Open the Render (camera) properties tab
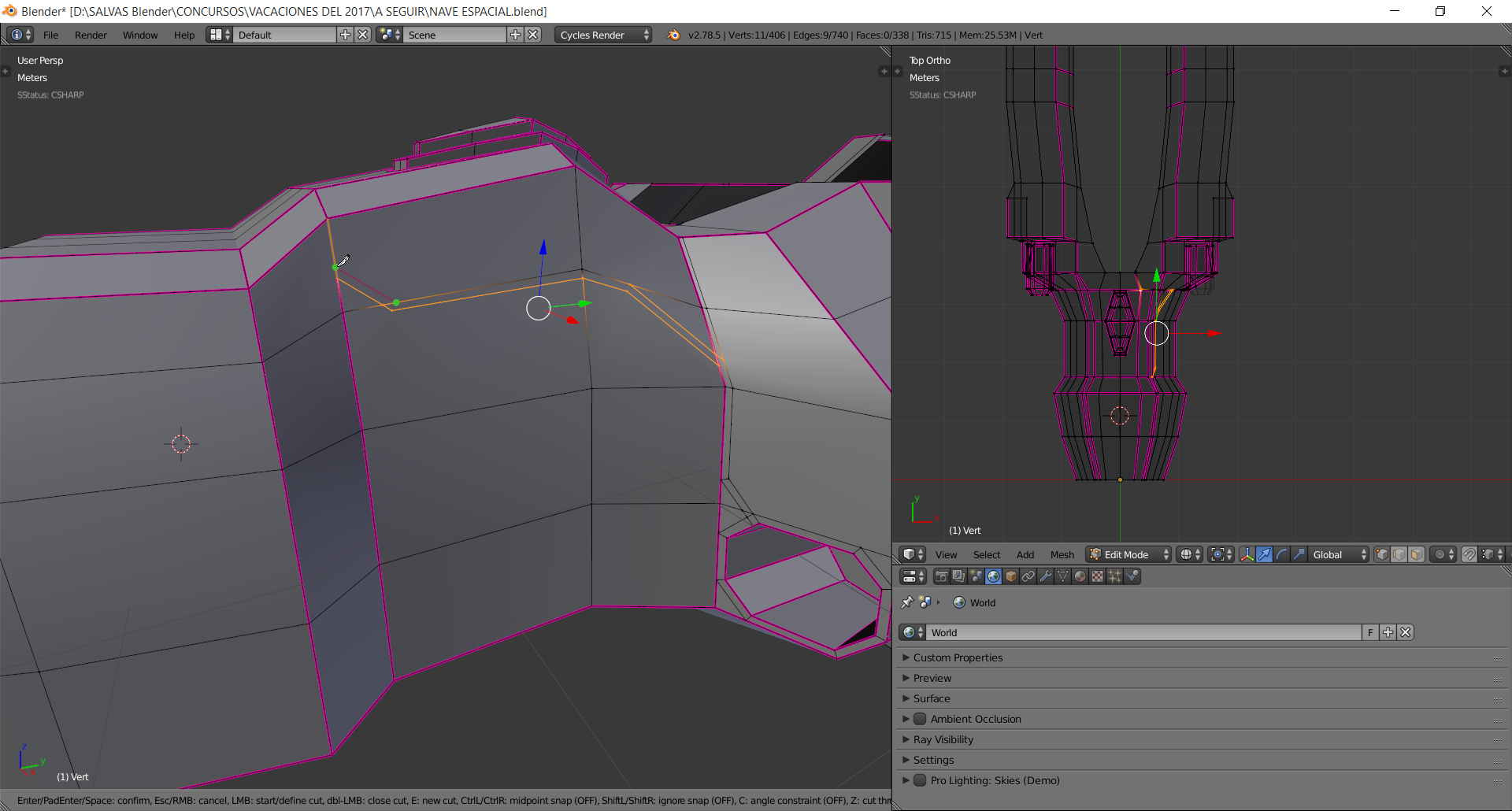This screenshot has width=1512, height=811. [942, 576]
